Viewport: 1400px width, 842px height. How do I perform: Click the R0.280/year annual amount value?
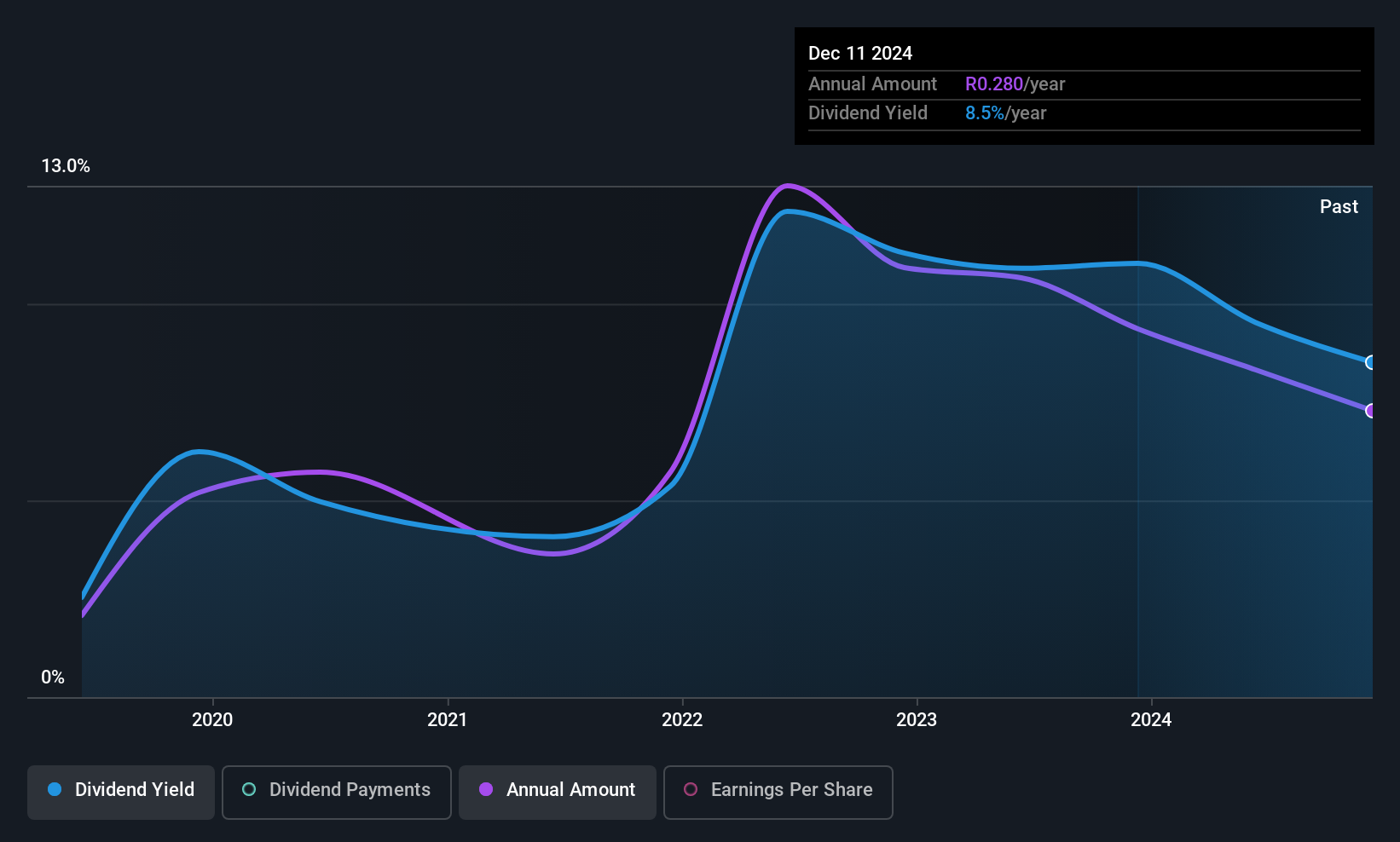click(x=1015, y=84)
